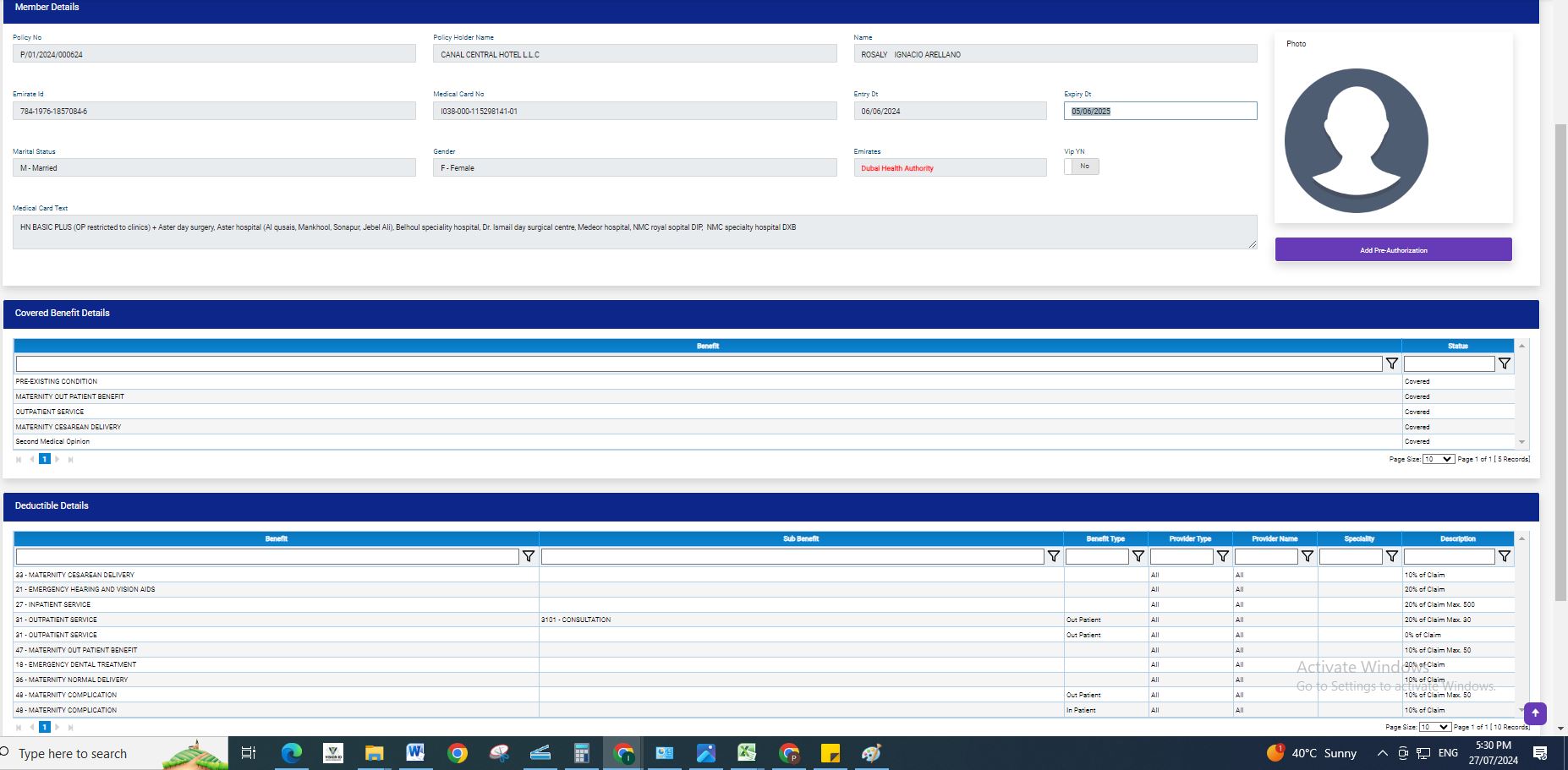Open Page Size dropdown in Deductible Details
The image size is (1568, 770).
pos(1434,727)
